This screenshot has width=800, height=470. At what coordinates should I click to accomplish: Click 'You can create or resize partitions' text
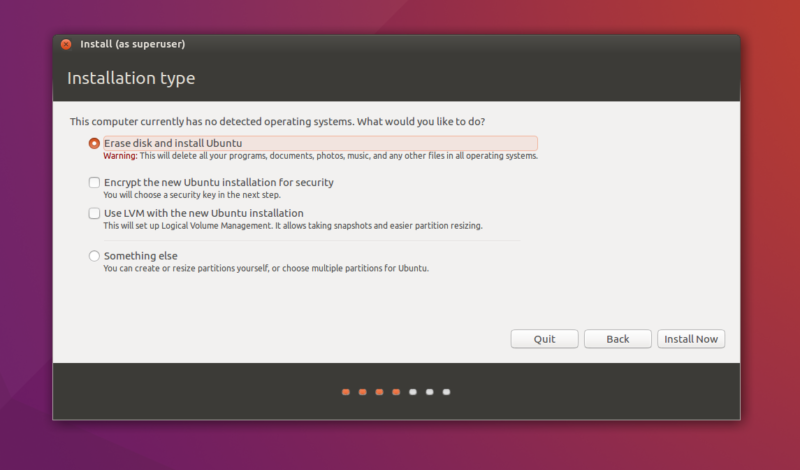coord(266,268)
